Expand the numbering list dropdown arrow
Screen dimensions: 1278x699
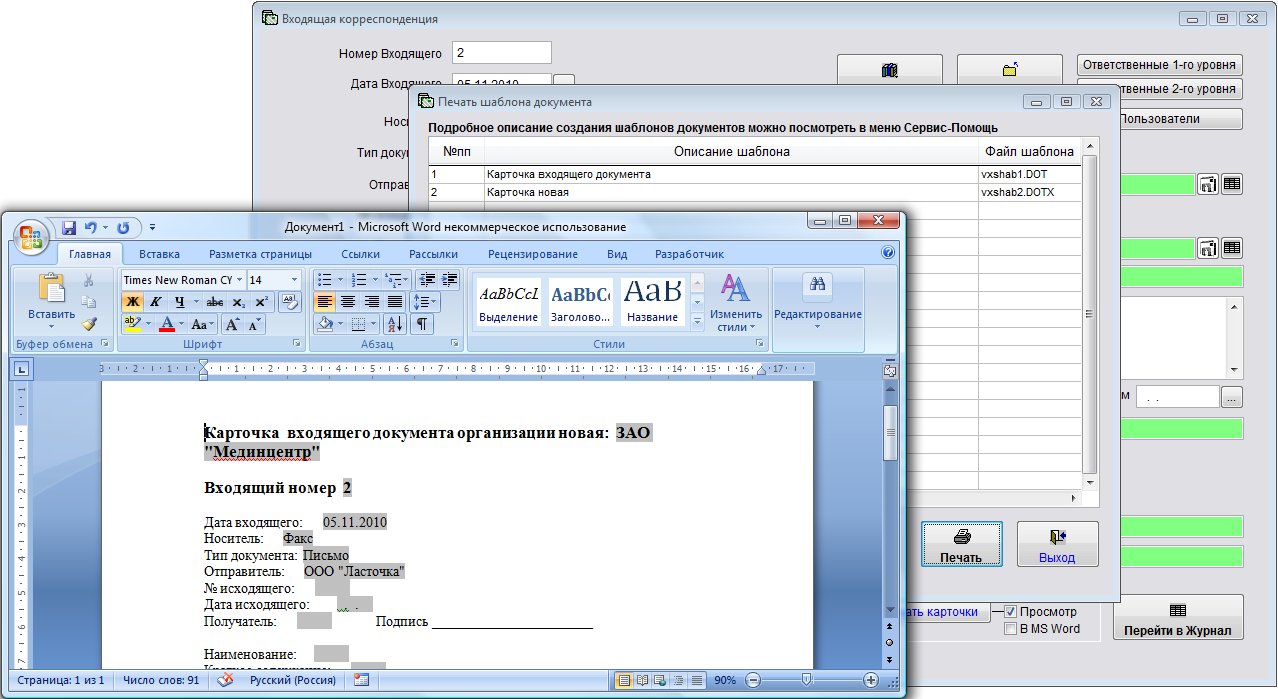374,280
